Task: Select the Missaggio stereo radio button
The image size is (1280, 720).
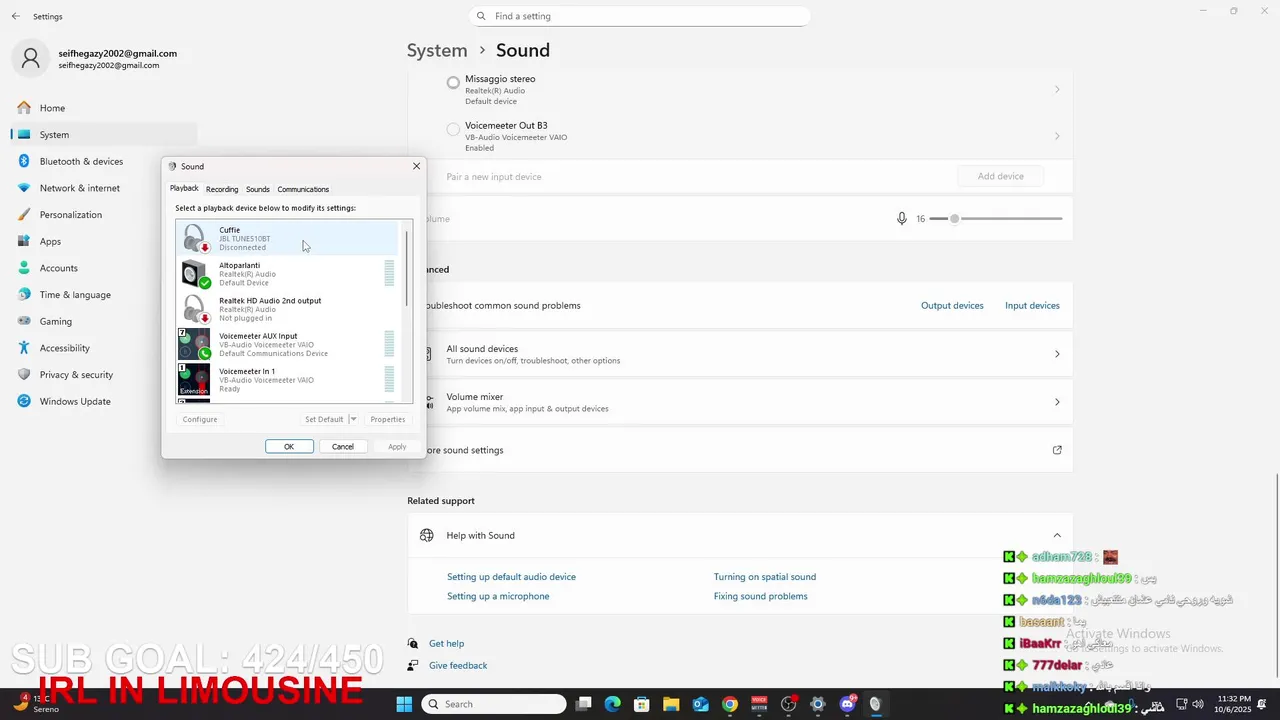Action: 453,83
